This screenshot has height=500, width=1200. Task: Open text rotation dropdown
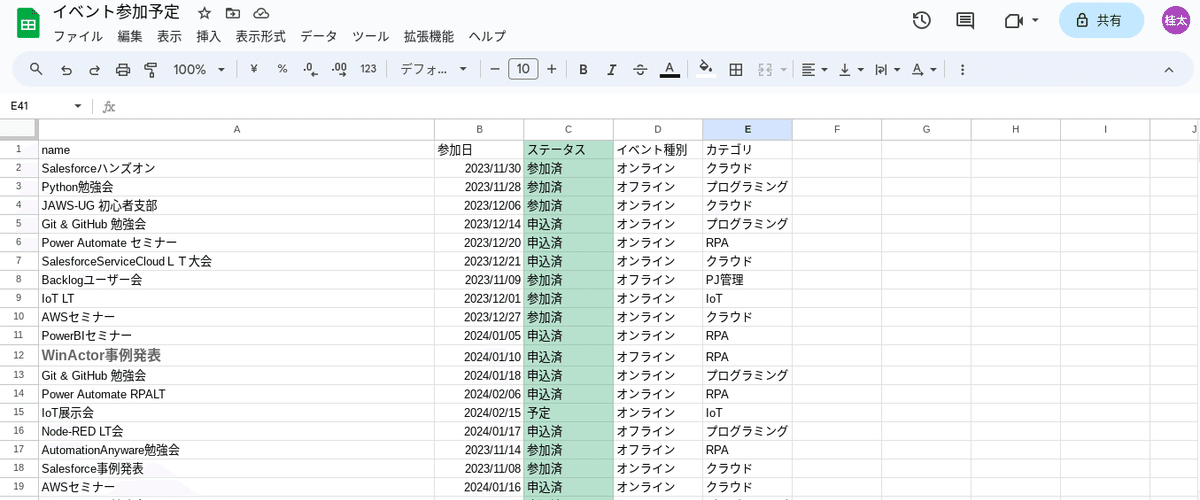(924, 69)
